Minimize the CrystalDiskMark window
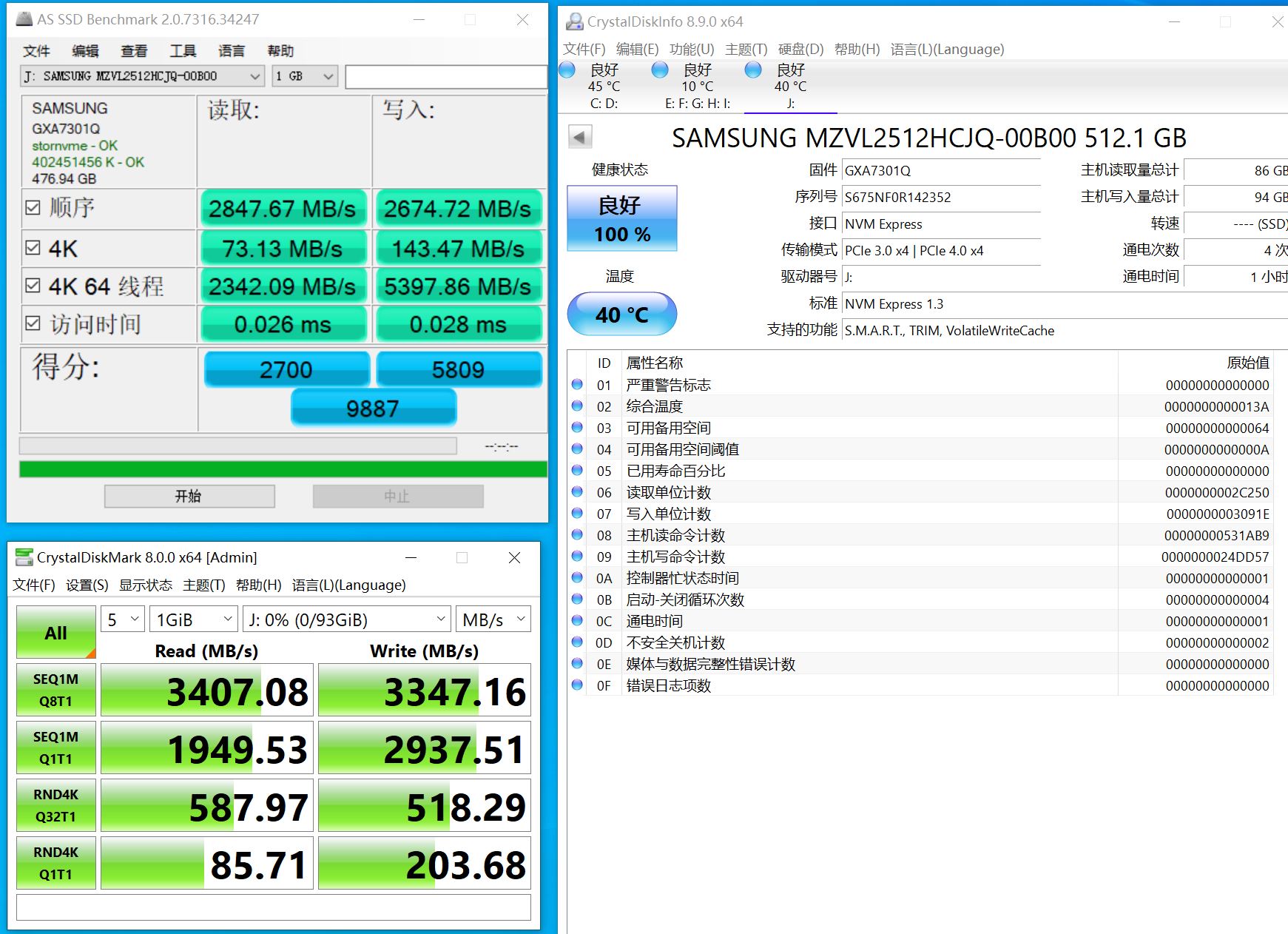The image size is (1288, 934). (x=411, y=557)
